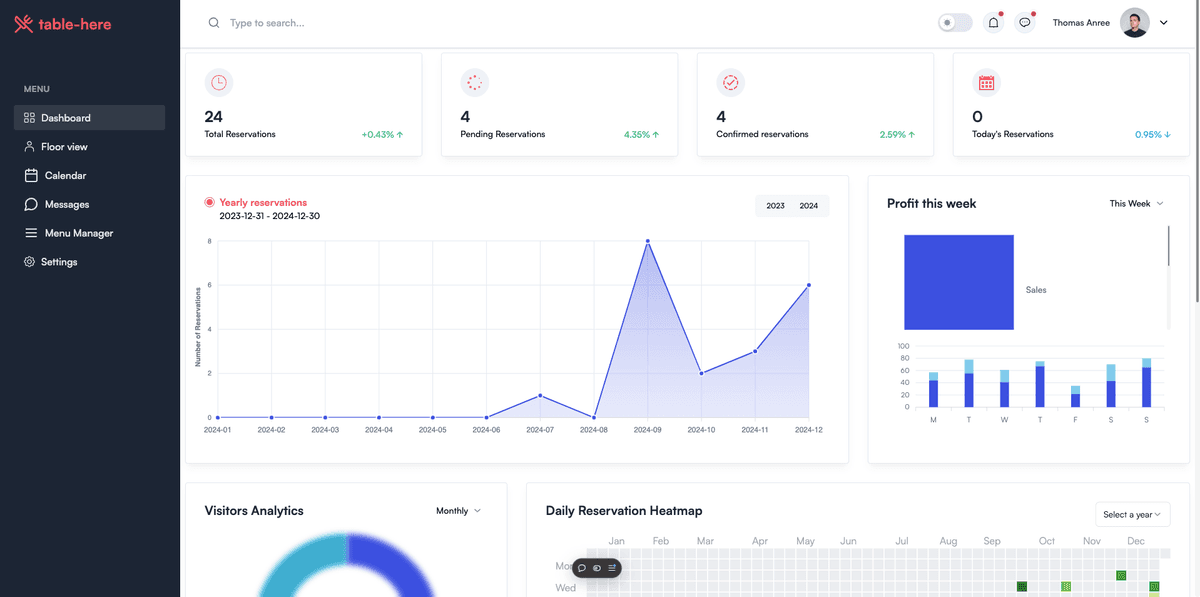
Task: Click the table-here logo
Action: 63,24
